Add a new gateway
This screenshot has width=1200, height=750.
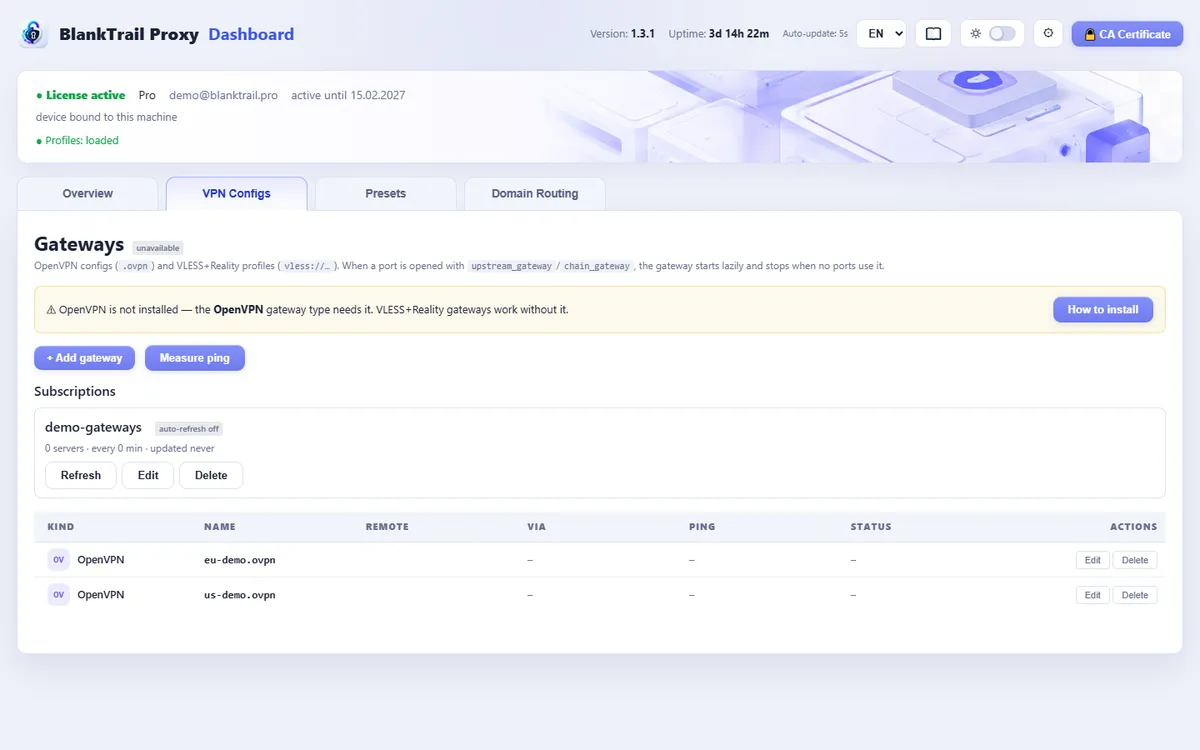[85, 358]
